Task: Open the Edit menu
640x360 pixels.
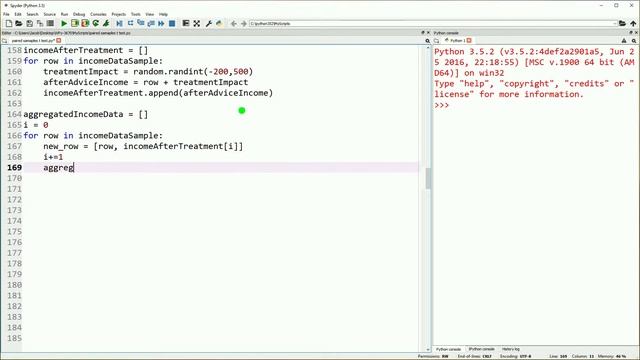Action: 18,14
